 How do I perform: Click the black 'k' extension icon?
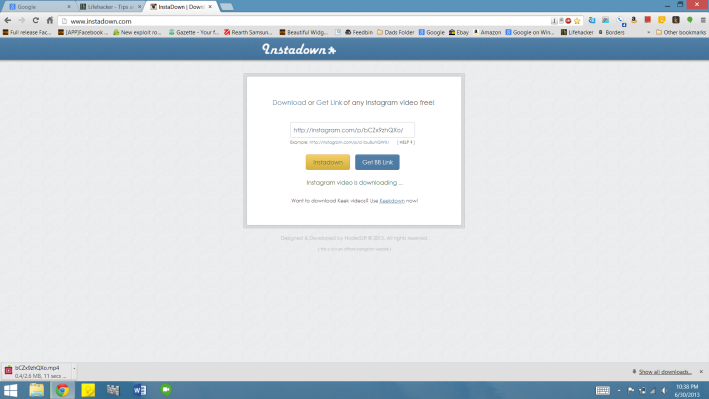676,20
